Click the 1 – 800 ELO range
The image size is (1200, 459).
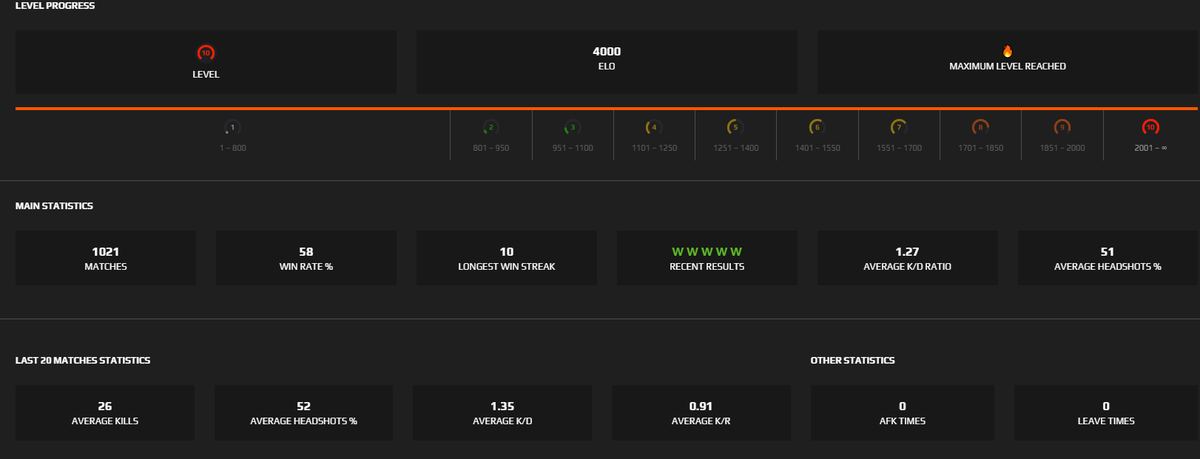232,147
